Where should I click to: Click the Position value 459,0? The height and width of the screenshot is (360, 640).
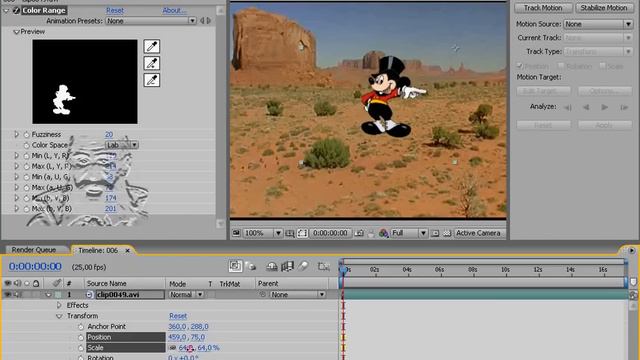pos(177,337)
